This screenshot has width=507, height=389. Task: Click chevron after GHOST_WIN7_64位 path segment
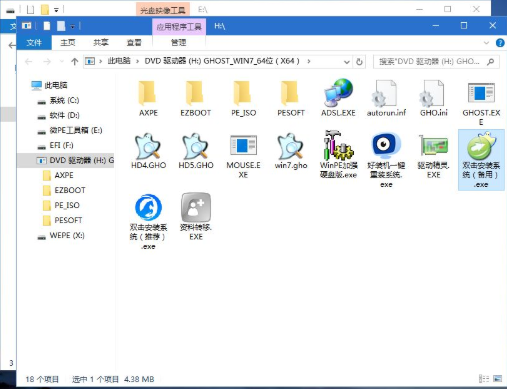pos(309,61)
